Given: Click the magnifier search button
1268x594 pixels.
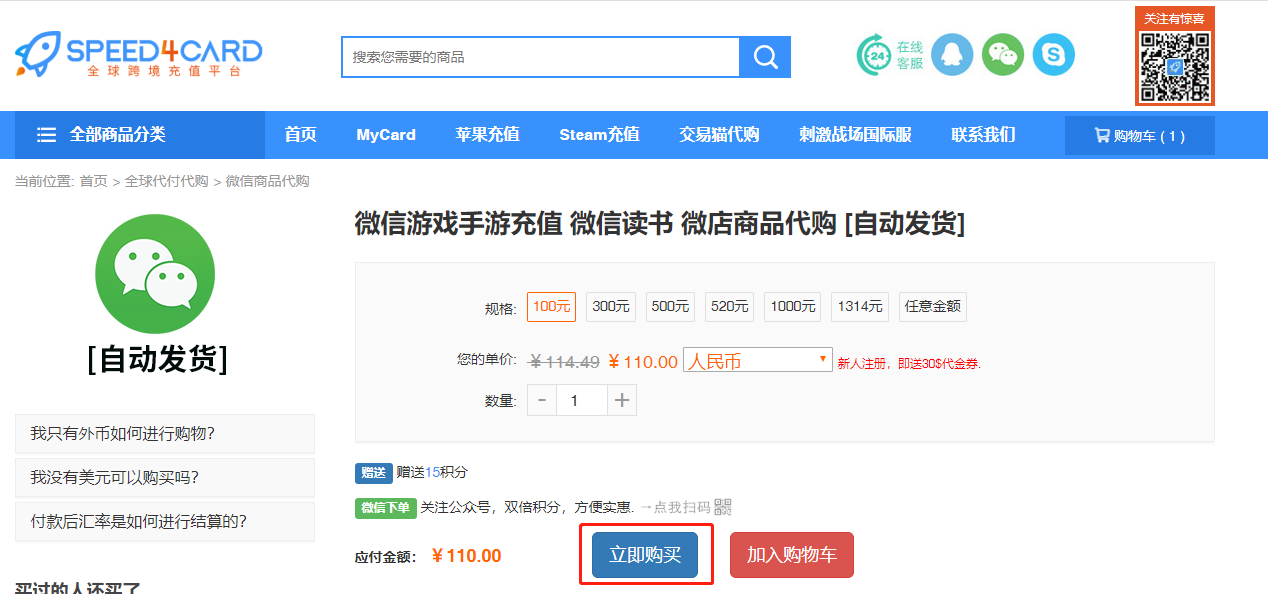Looking at the screenshot, I should click(x=765, y=57).
